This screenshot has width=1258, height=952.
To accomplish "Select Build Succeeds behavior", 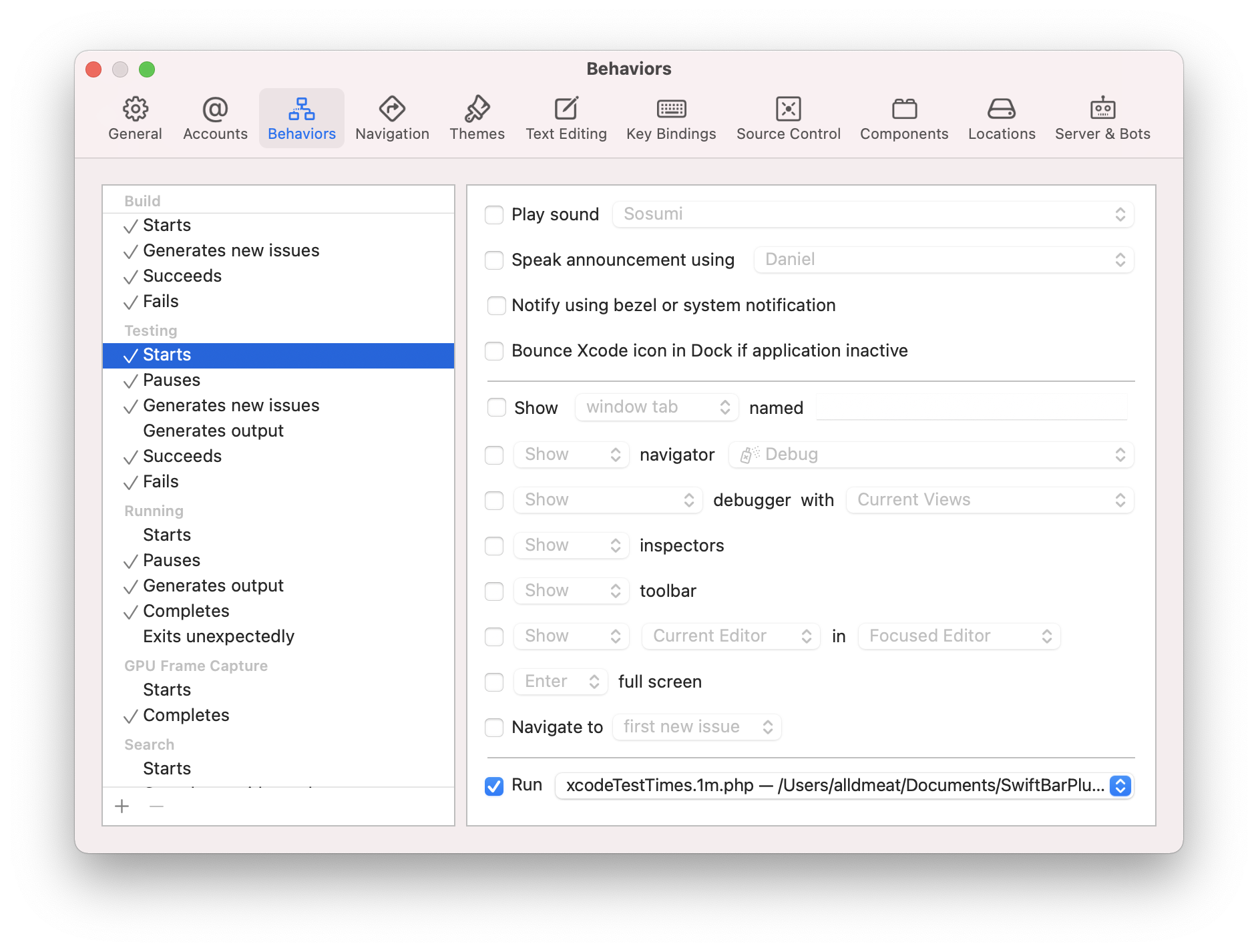I will (278, 276).
